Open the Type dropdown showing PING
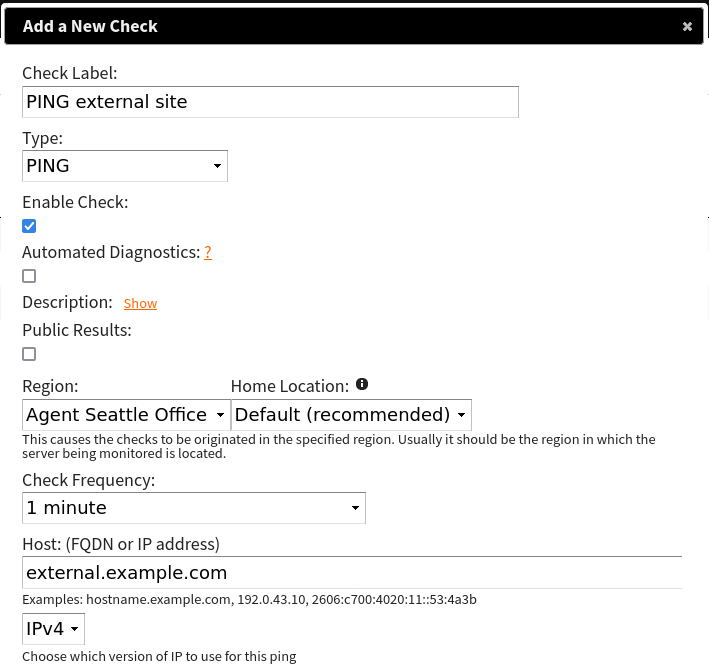Screen dimensions: 709x671 pos(125,166)
